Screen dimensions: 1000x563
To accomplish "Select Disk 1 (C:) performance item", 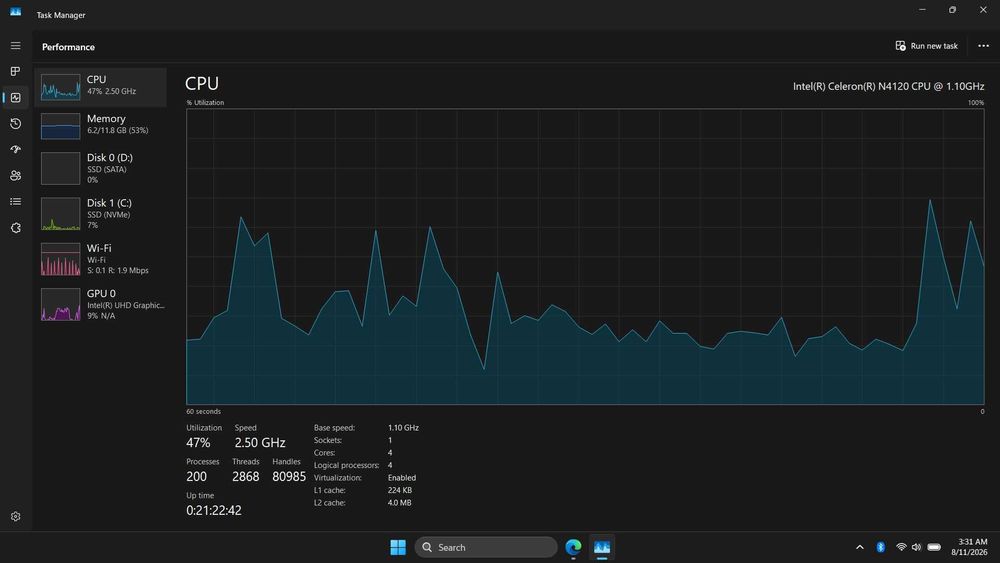I will coord(101,214).
